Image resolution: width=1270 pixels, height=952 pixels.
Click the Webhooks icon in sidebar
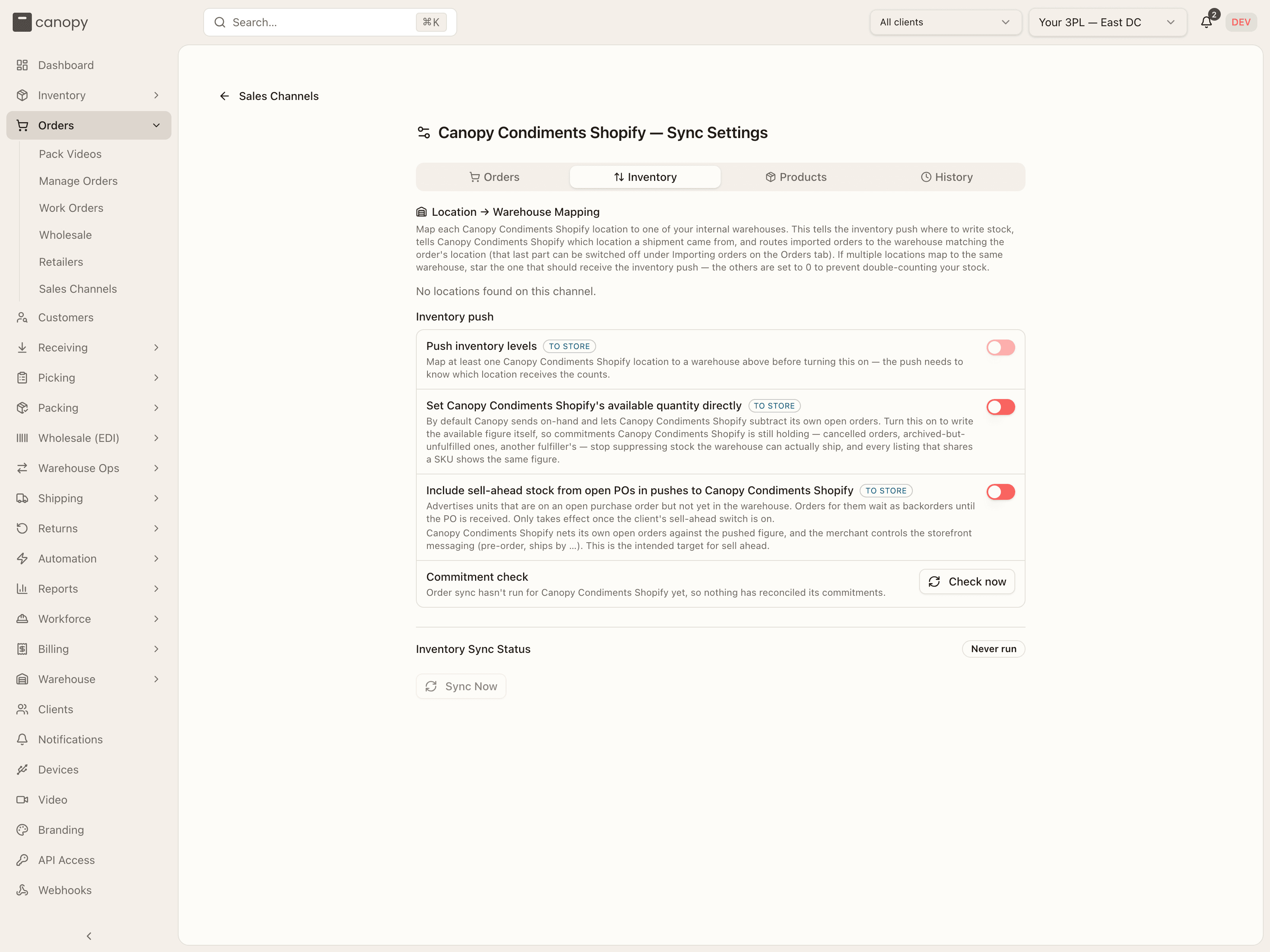(22, 890)
